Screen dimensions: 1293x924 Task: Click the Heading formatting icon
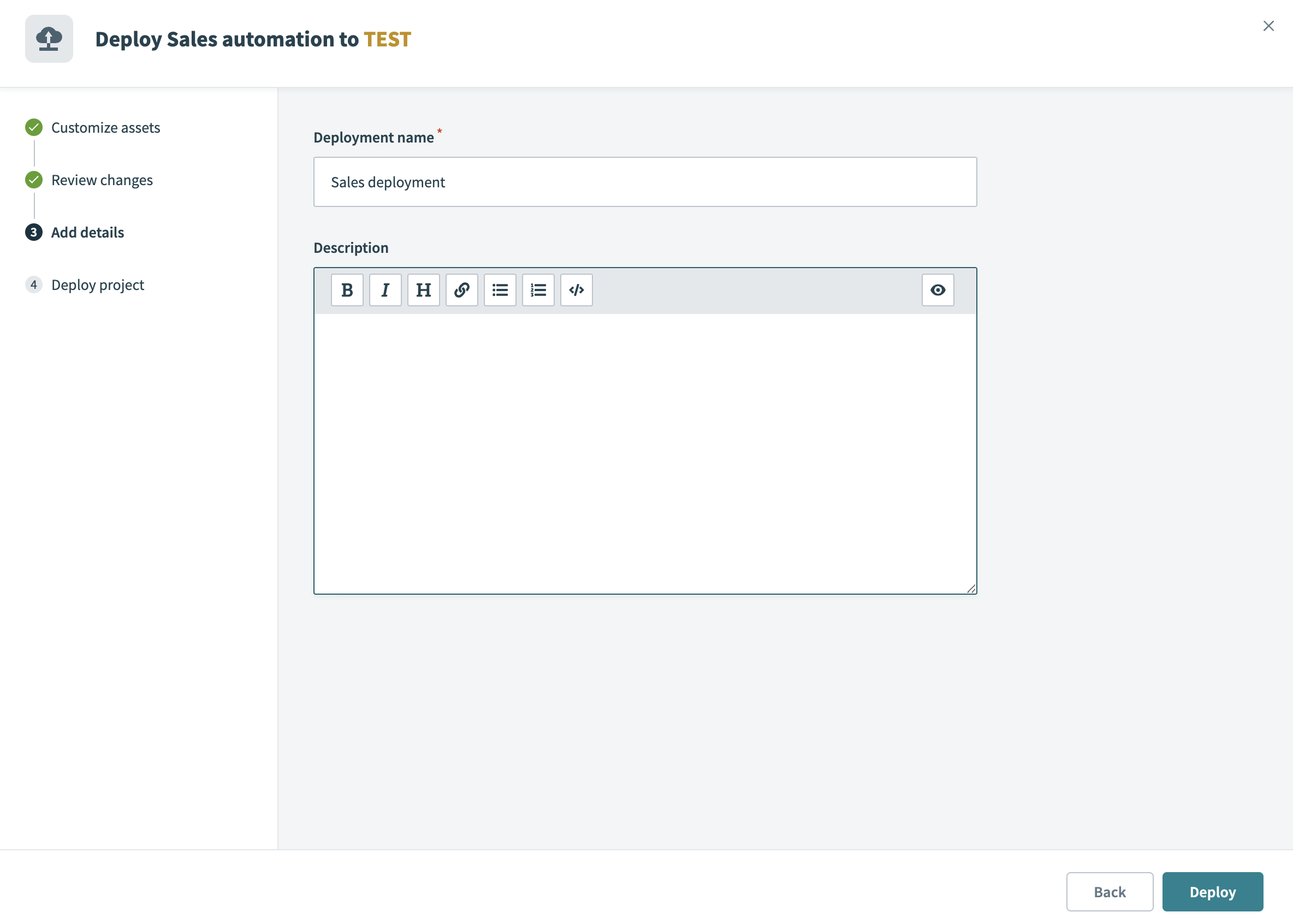[423, 290]
